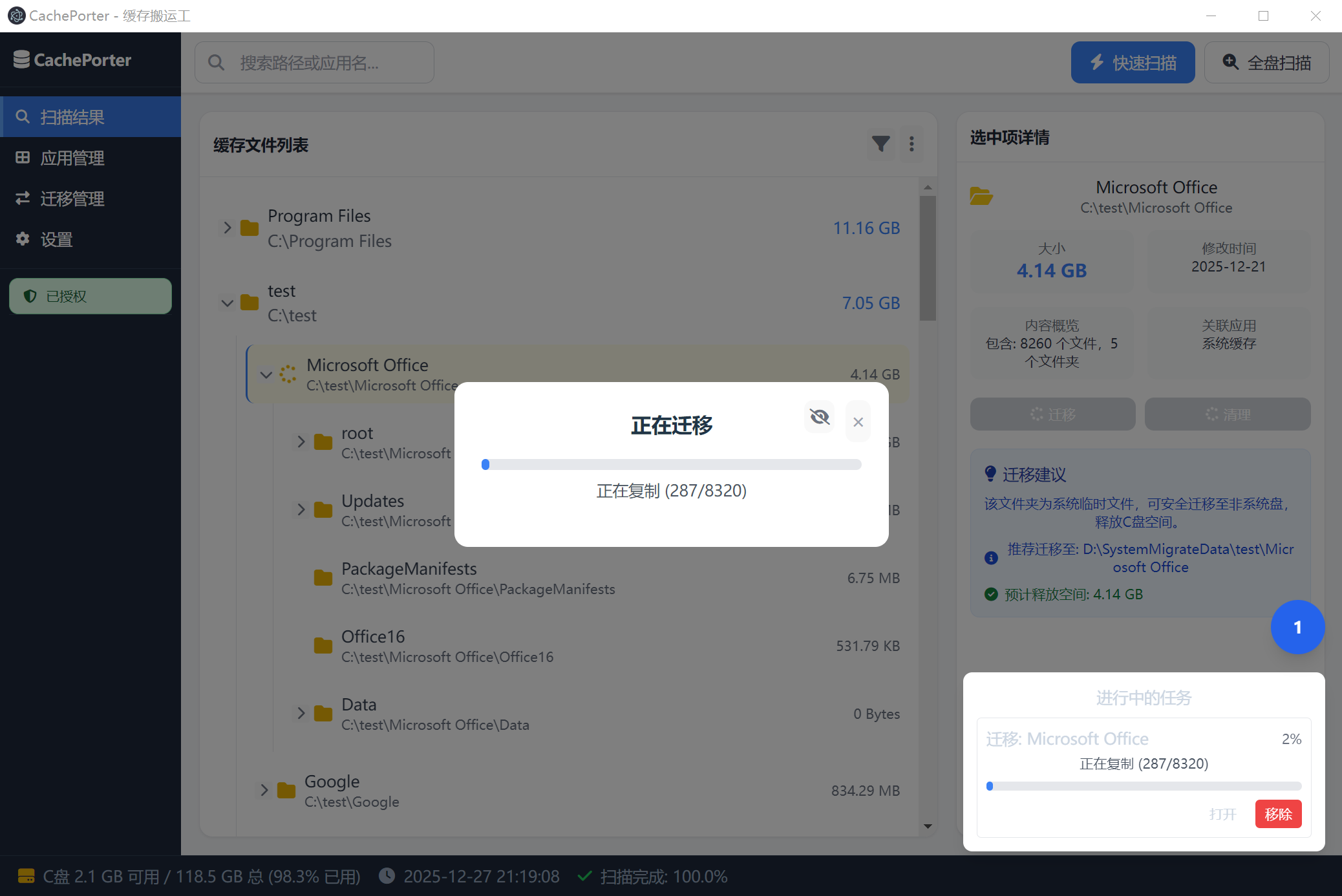Click the CachePorter database logo
The width and height of the screenshot is (1342, 896).
click(21, 59)
